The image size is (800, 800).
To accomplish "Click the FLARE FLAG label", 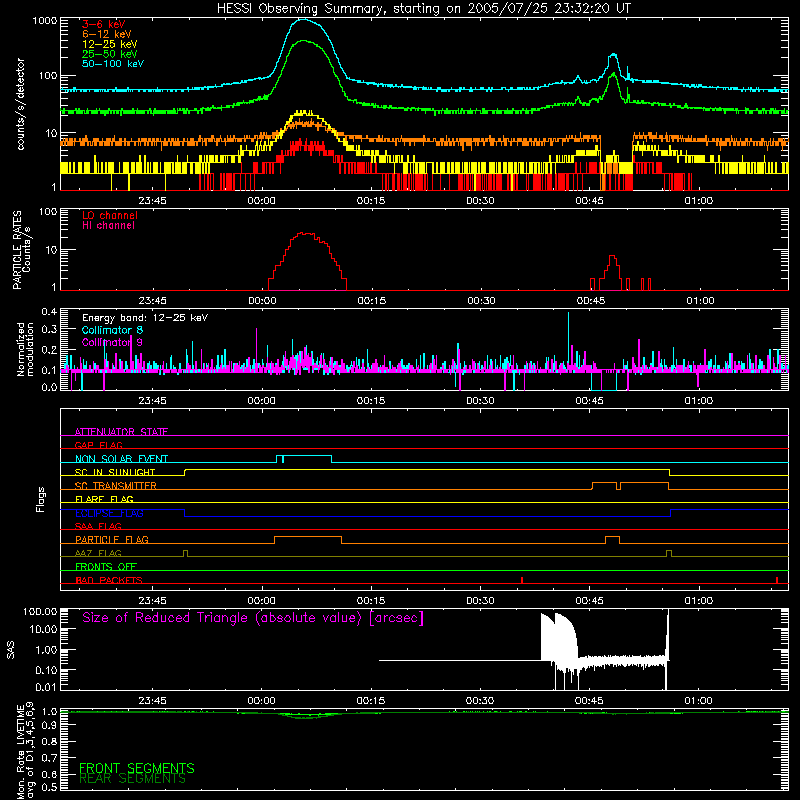I will point(104,499).
